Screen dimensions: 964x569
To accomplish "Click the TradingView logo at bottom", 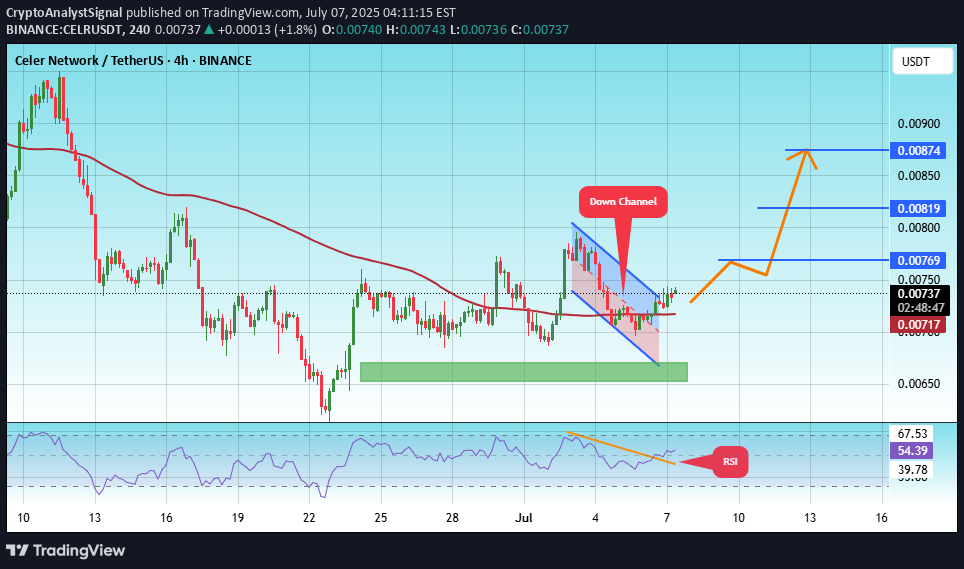I will [x=66, y=550].
